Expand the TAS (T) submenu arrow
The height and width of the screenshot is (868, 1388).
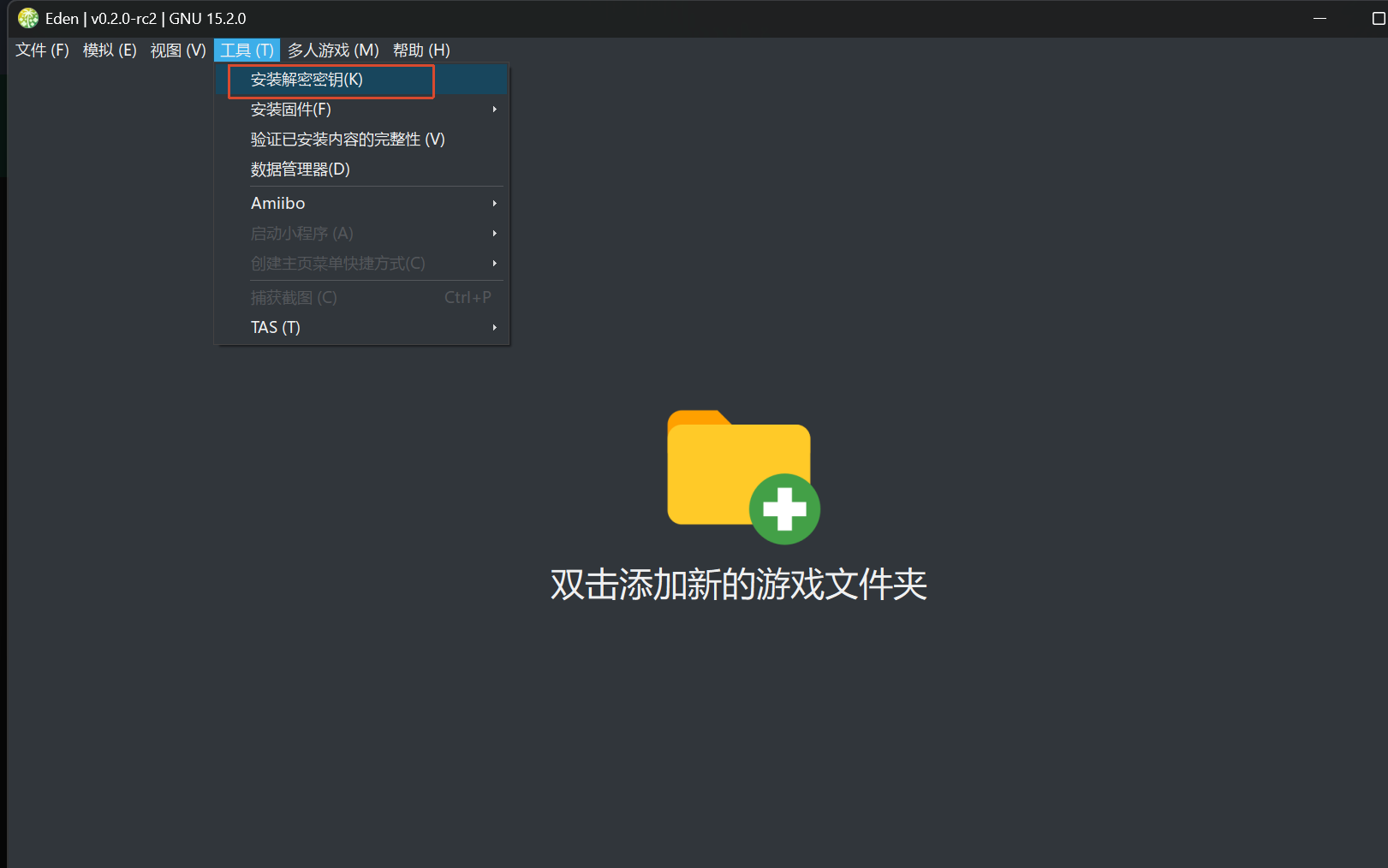(x=495, y=328)
